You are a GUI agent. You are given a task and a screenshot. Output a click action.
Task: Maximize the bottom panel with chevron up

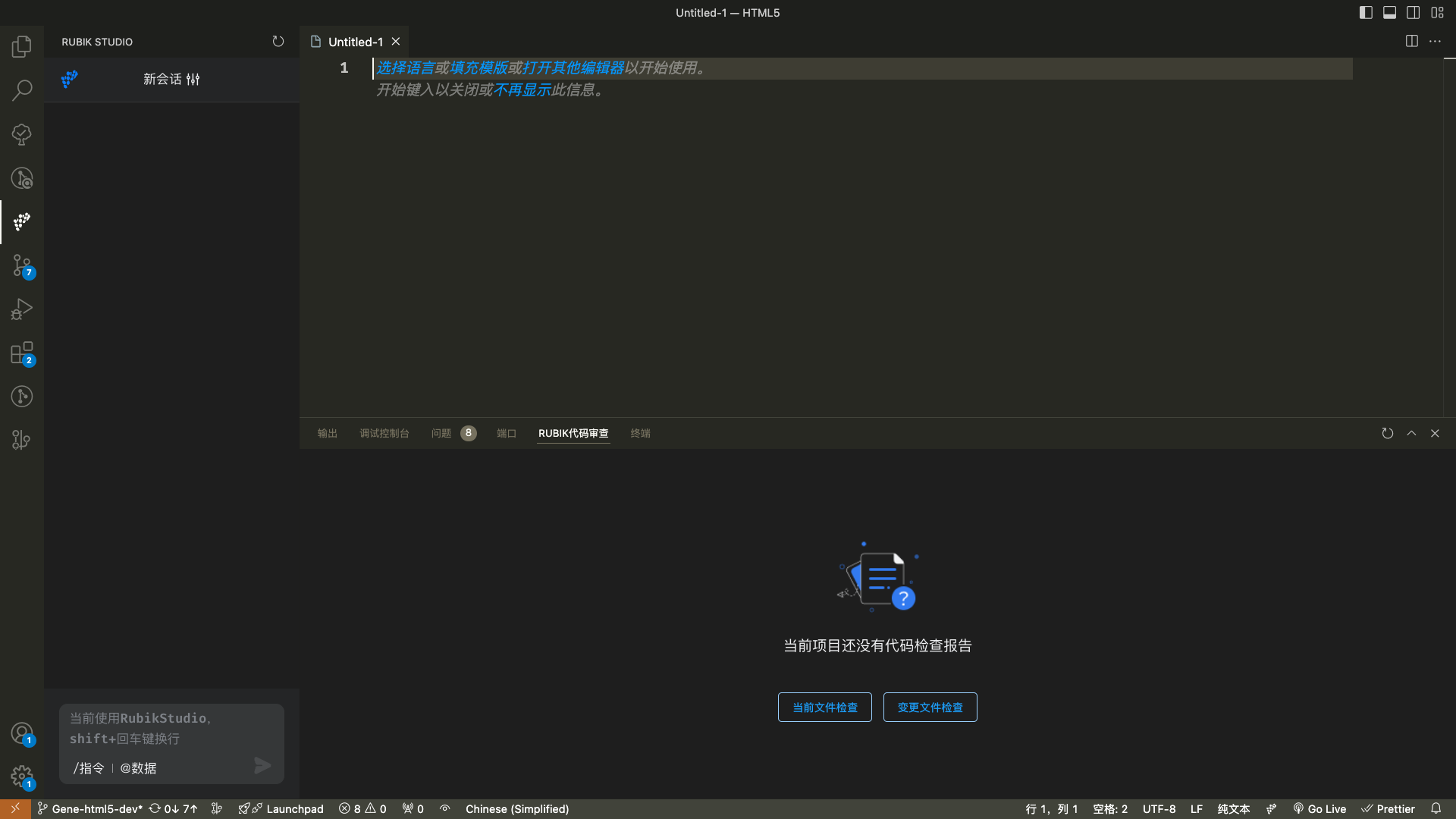pyautogui.click(x=1411, y=433)
